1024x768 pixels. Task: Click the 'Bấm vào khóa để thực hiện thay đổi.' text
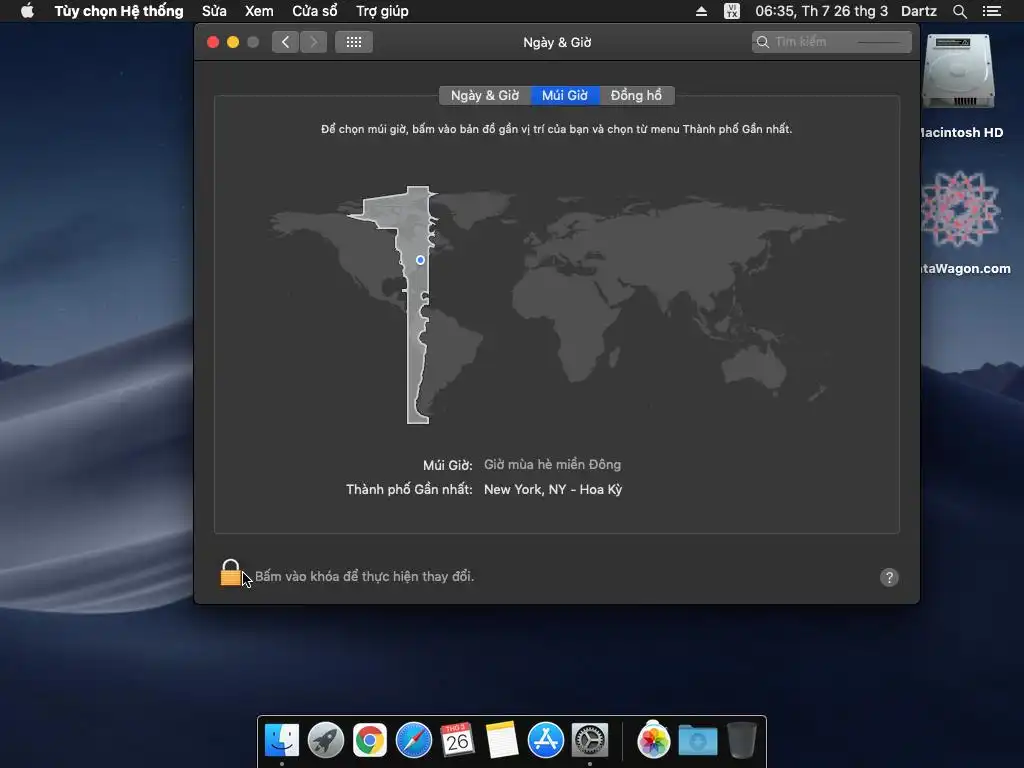click(x=364, y=577)
